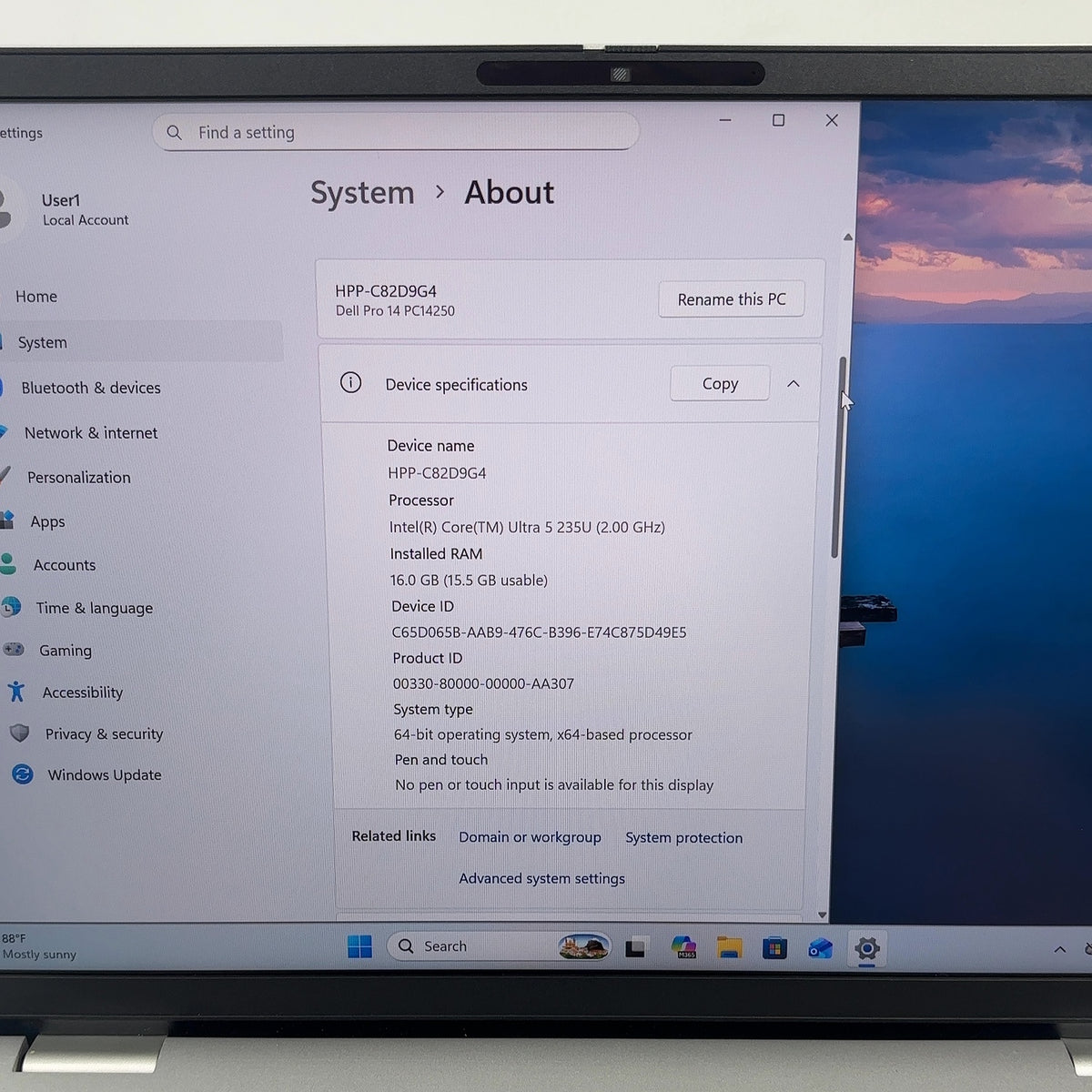Open Gaming settings page
This screenshot has height=1092, width=1092.
coord(66,651)
